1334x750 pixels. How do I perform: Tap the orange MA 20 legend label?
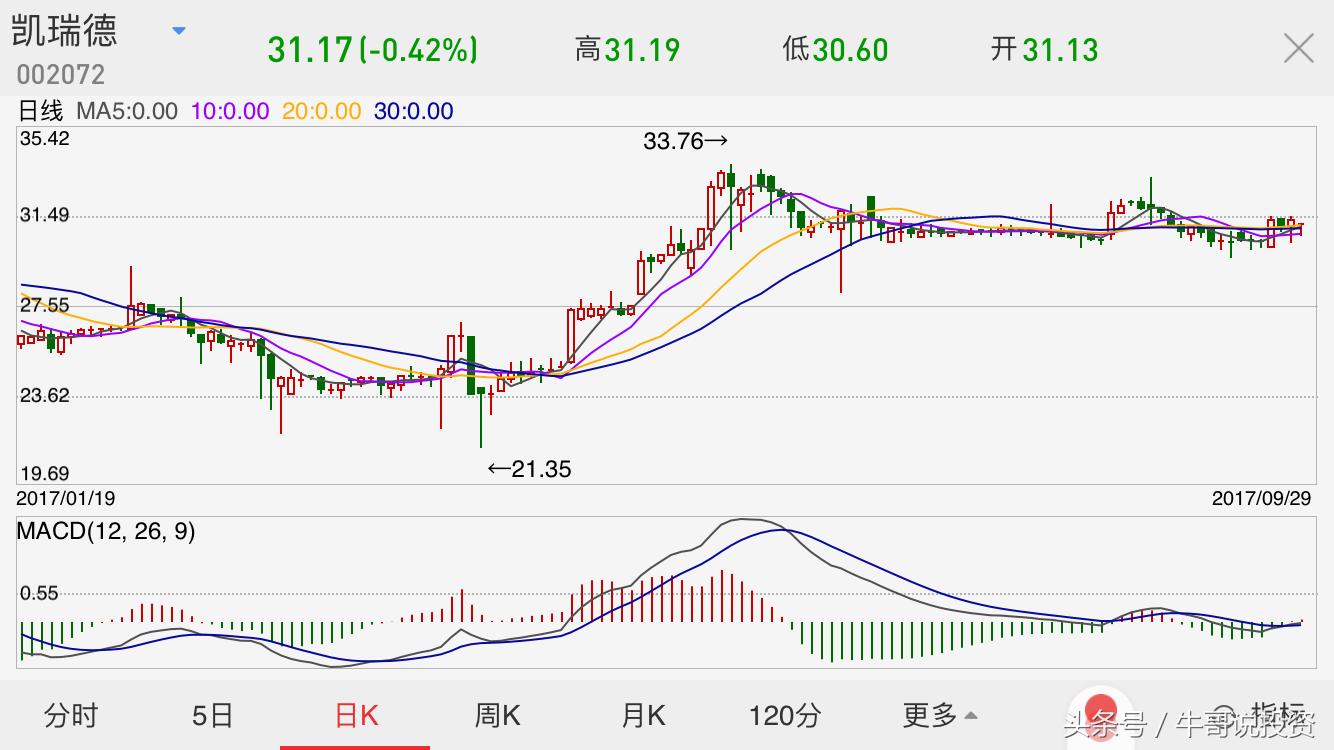pyautogui.click(x=321, y=111)
